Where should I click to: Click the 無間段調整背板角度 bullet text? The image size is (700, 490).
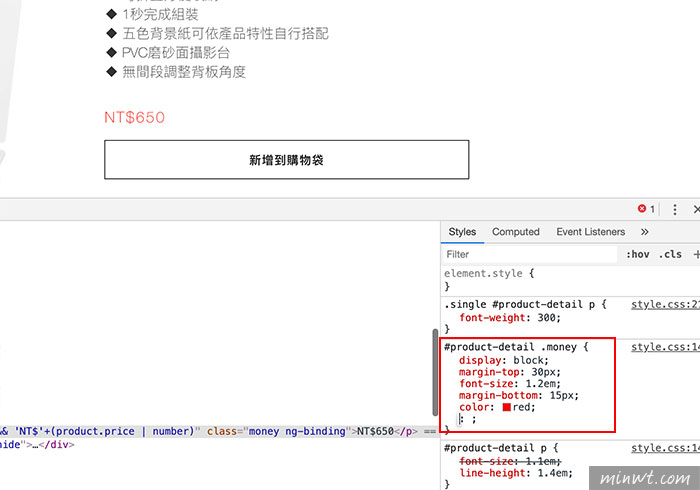point(184,72)
